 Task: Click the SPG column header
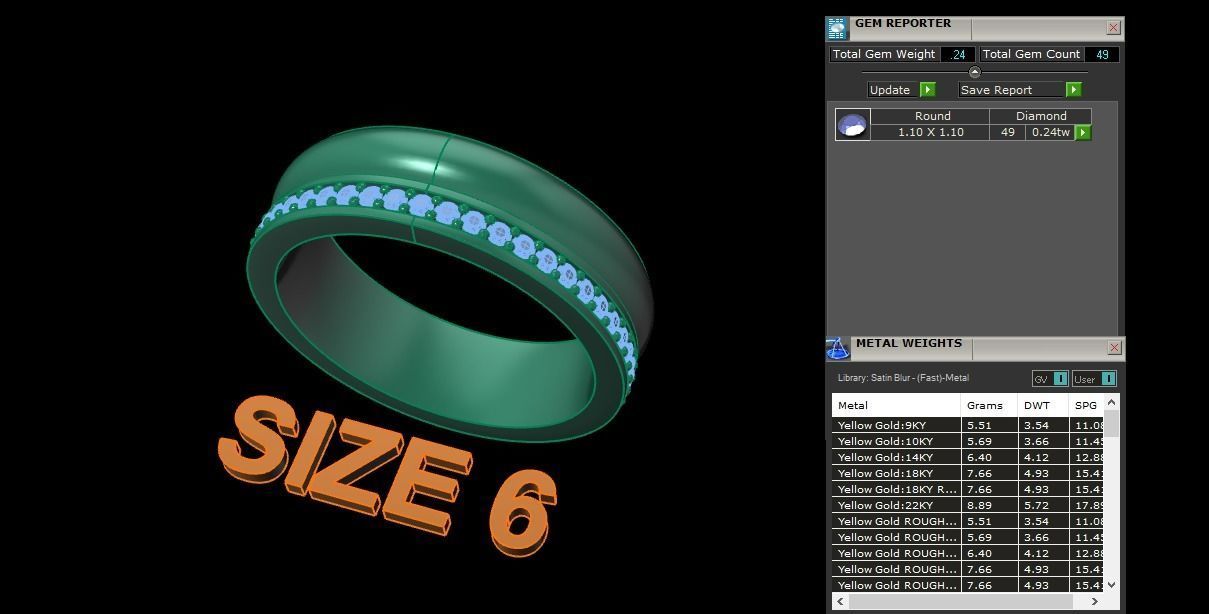point(1086,405)
